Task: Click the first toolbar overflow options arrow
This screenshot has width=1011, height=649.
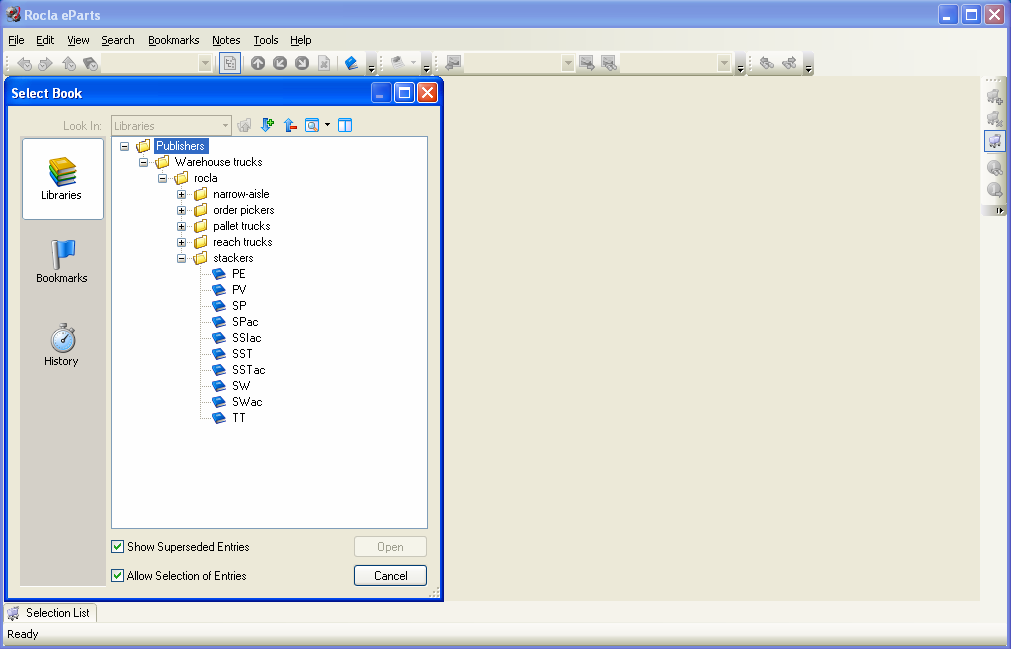Action: (371, 66)
